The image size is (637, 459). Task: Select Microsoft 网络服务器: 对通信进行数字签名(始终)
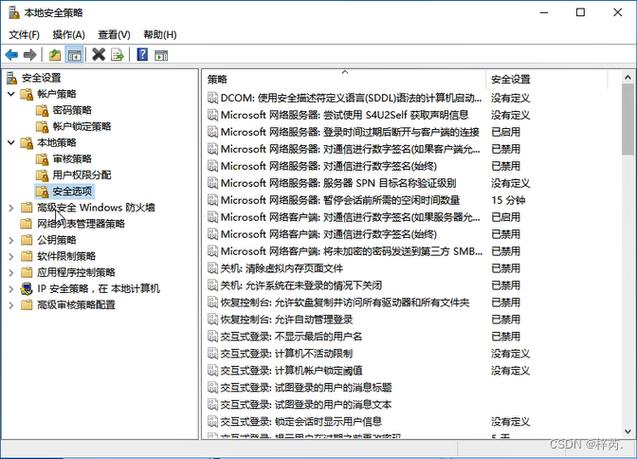click(x=329, y=166)
